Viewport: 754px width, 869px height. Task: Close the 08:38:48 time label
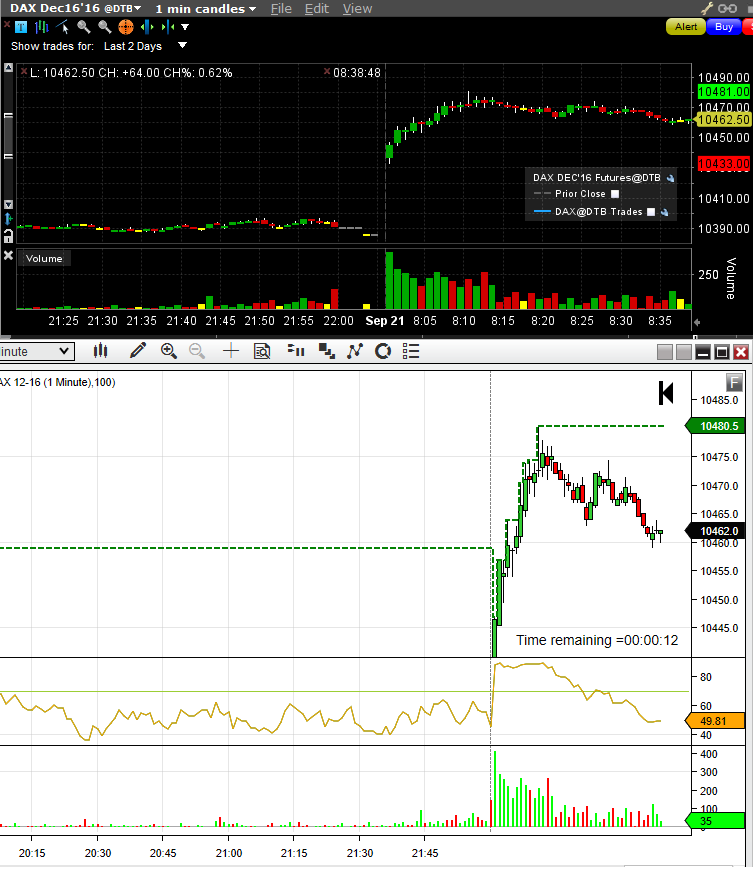coord(327,71)
